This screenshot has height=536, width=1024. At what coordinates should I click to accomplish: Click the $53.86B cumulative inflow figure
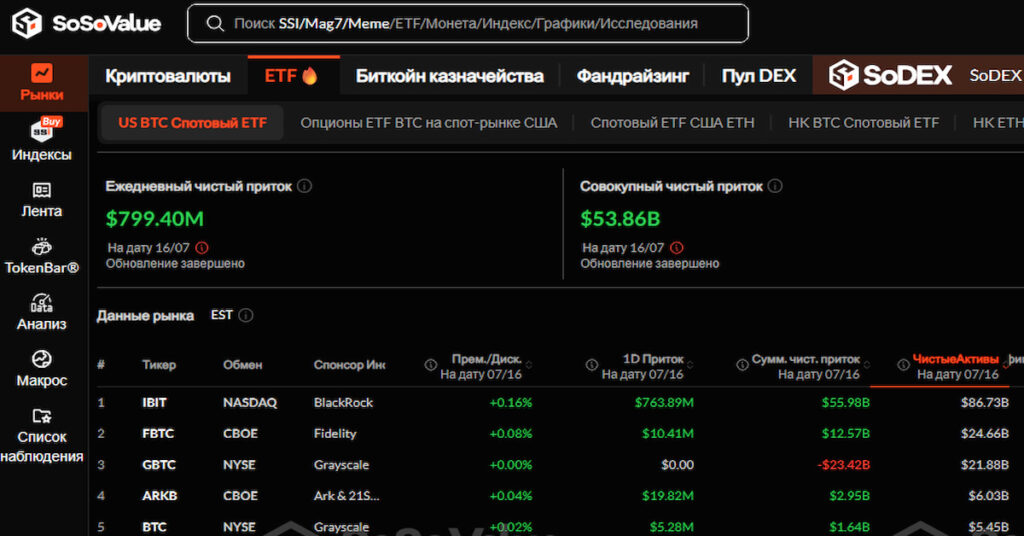click(620, 219)
